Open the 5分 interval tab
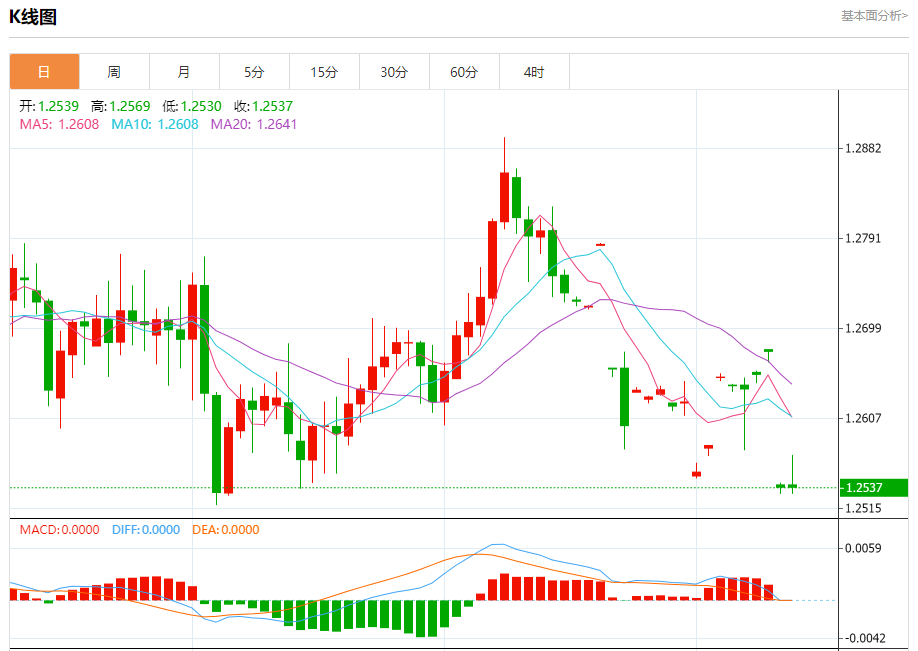Image resolution: width=918 pixels, height=651 pixels. [254, 72]
